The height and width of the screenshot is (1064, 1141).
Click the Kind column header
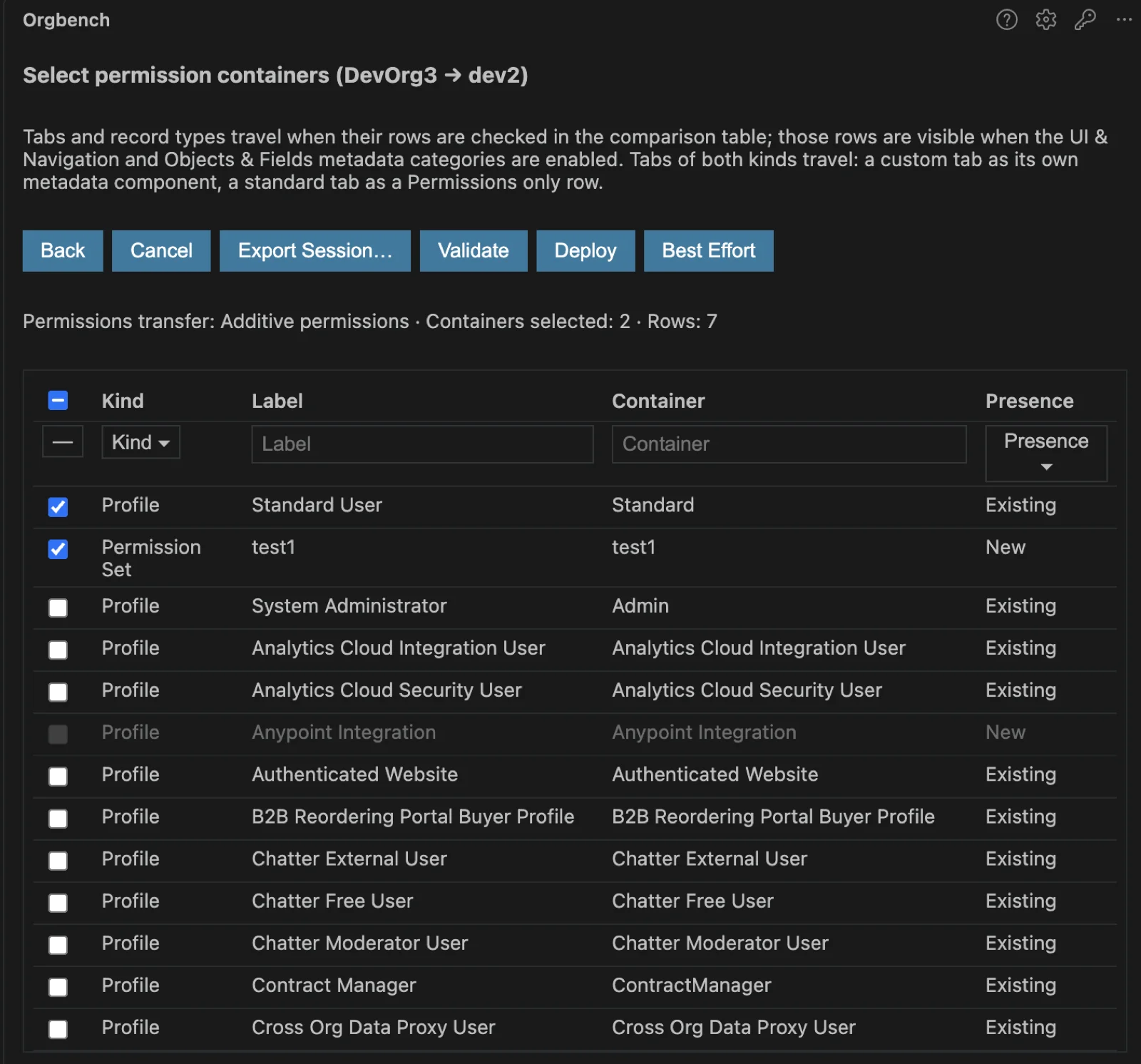pos(123,401)
